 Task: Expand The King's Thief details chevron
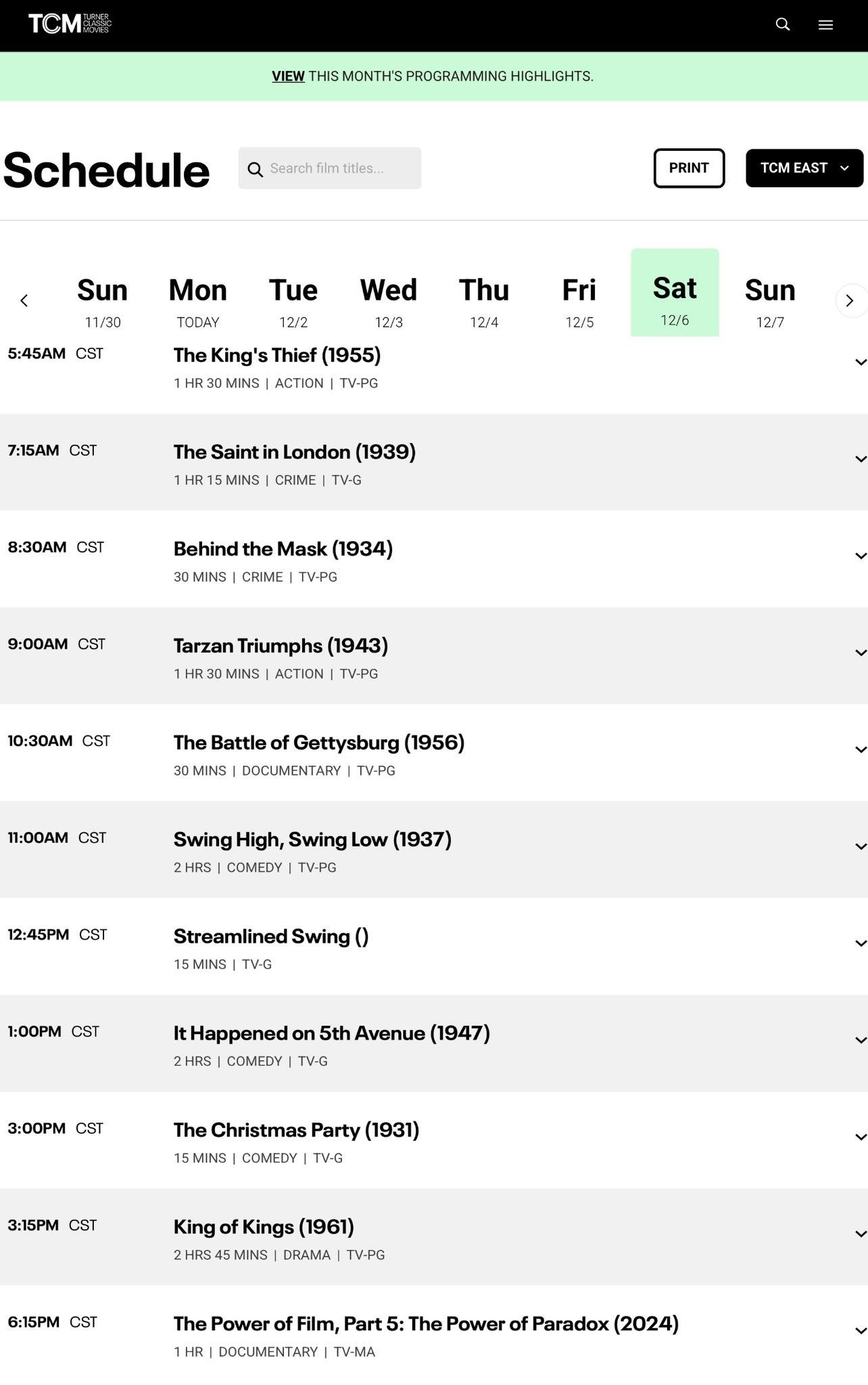tap(860, 362)
